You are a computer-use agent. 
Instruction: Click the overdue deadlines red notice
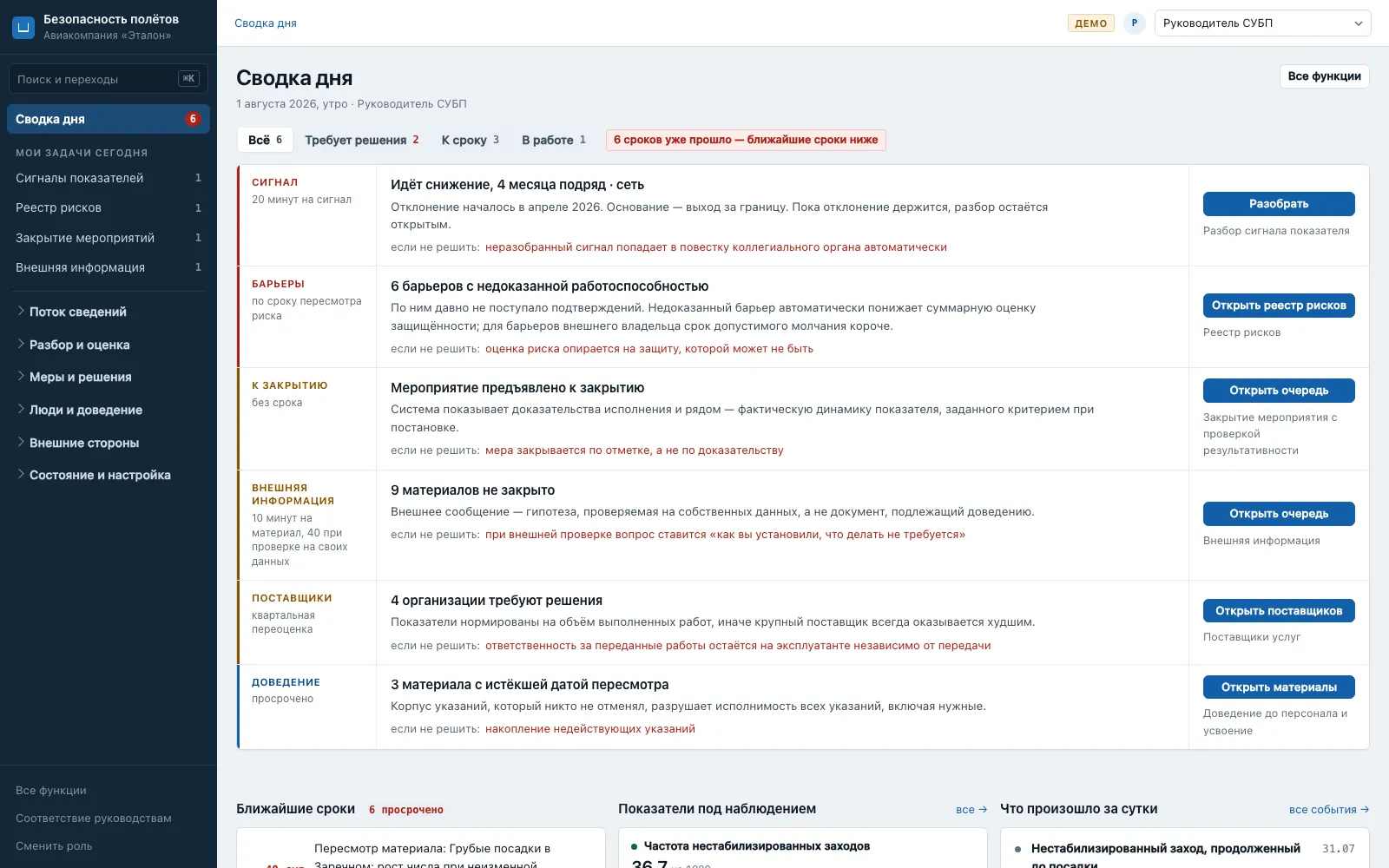(746, 140)
